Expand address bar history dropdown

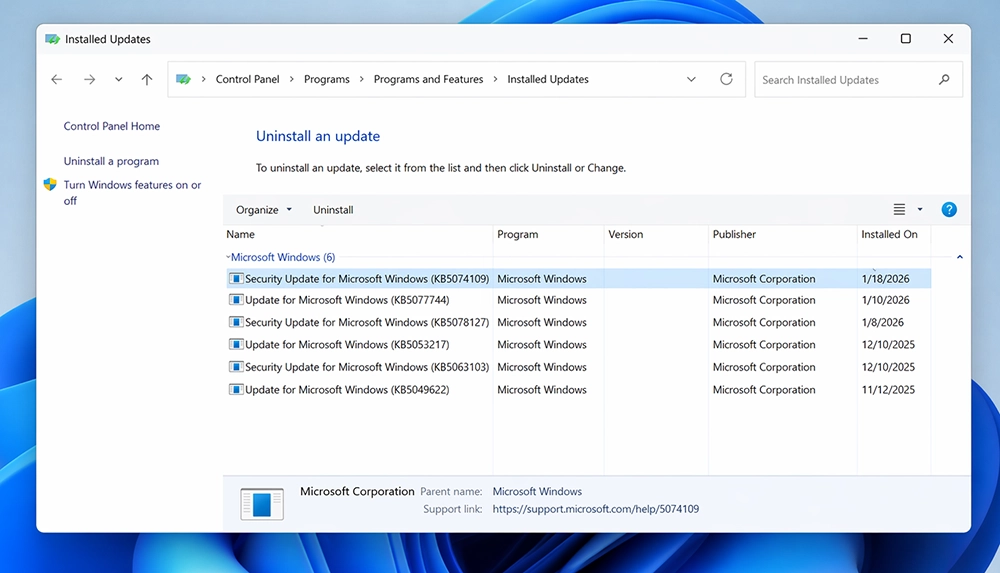tap(691, 80)
